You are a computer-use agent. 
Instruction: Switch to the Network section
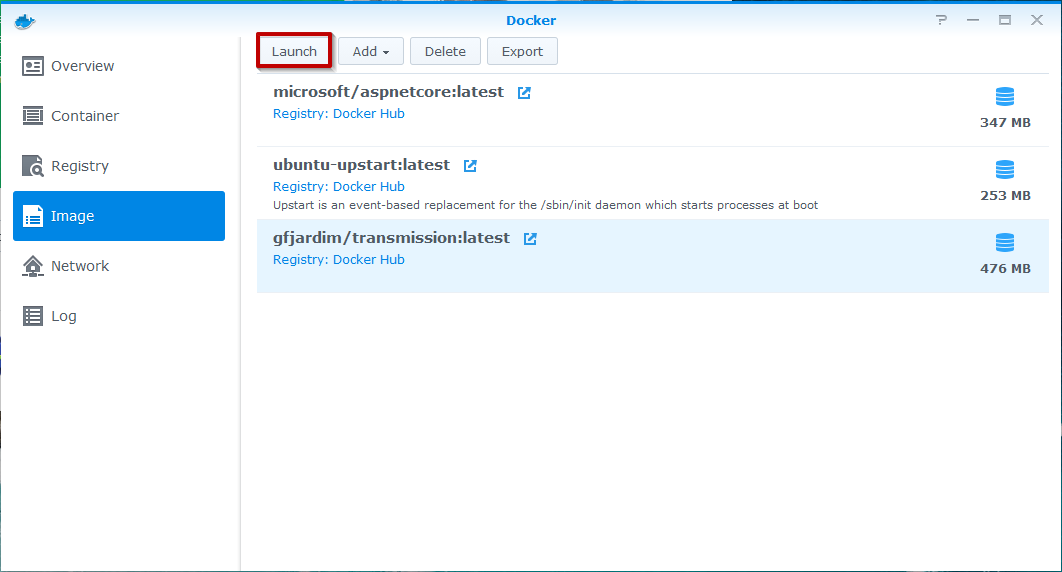(x=119, y=266)
